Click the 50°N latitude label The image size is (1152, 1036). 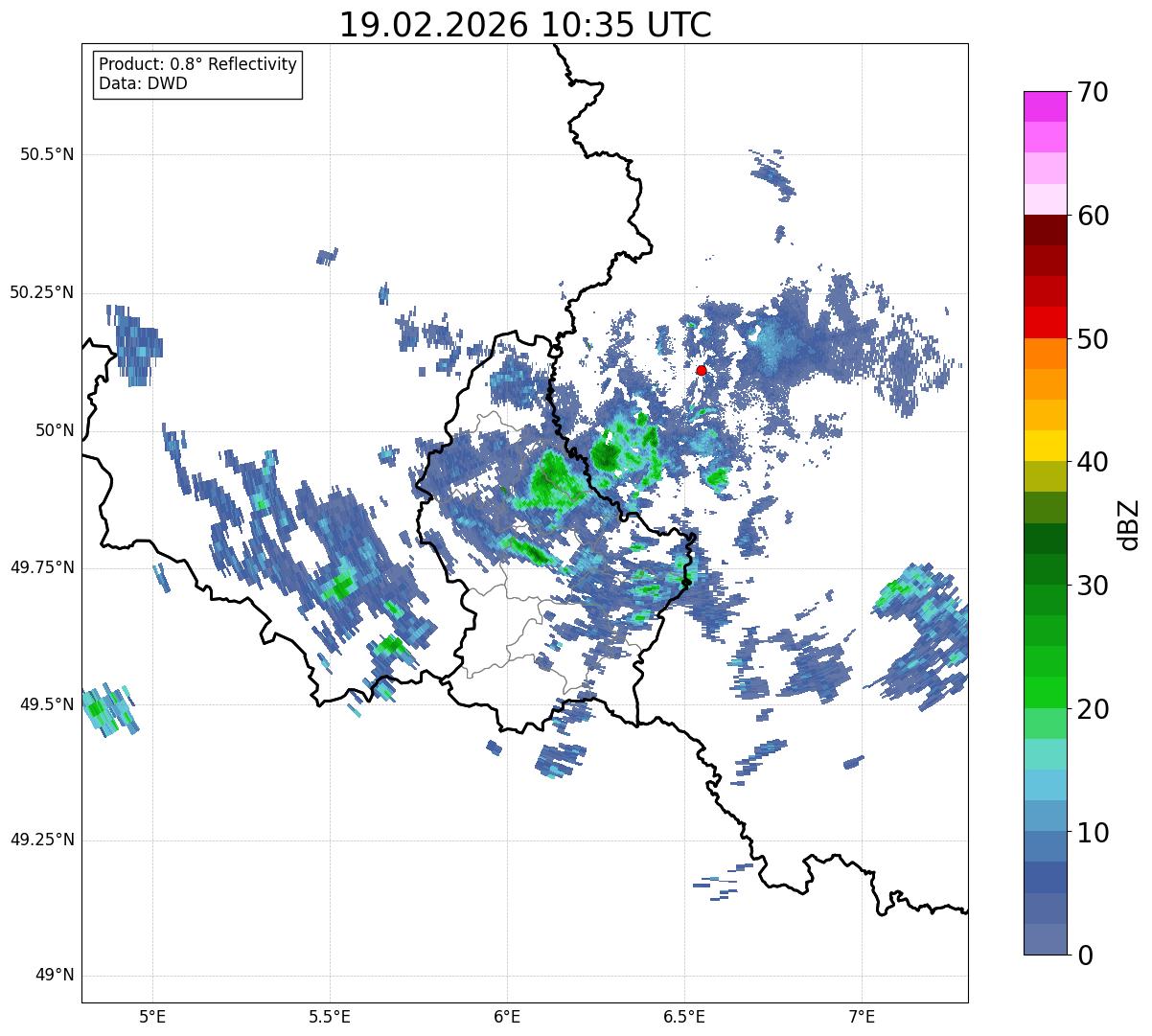(55, 430)
